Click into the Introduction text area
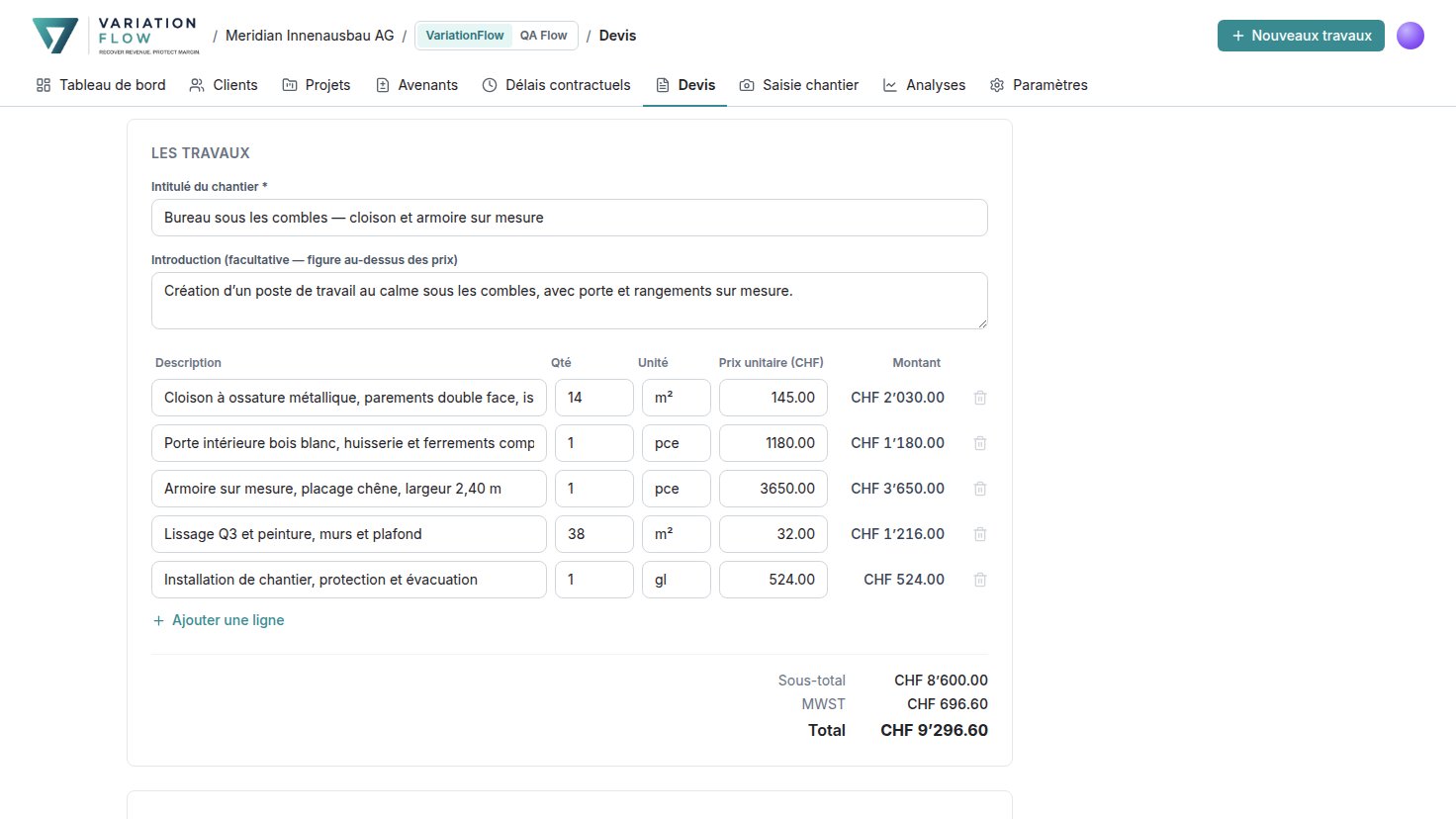Screen dimensions: 1456x819 pos(570,301)
